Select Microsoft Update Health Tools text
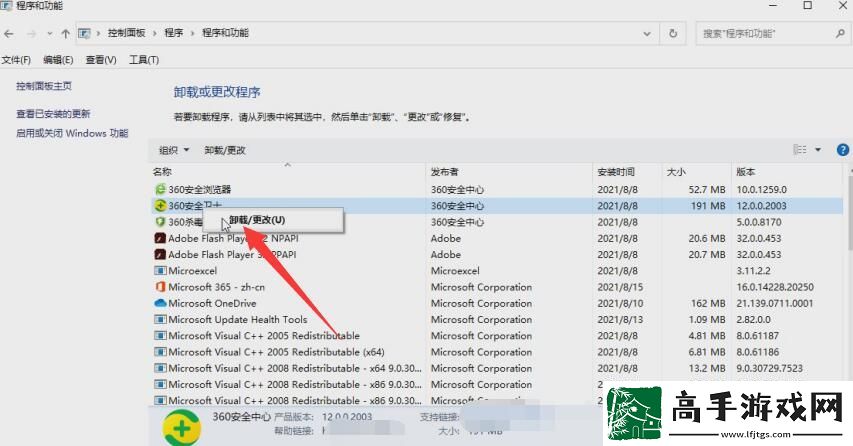This screenshot has width=853, height=446. [x=238, y=319]
